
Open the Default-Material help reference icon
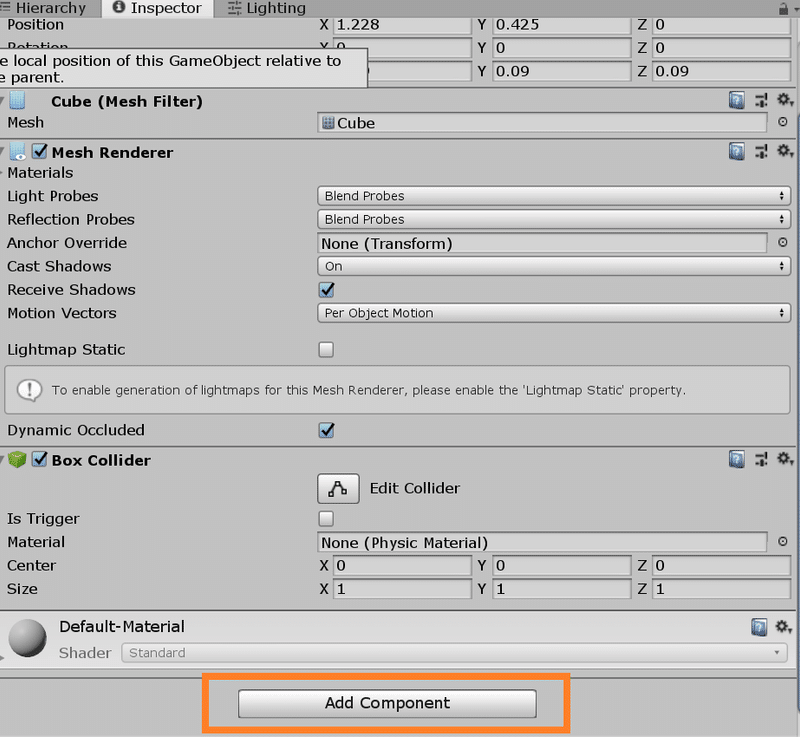[x=759, y=627]
